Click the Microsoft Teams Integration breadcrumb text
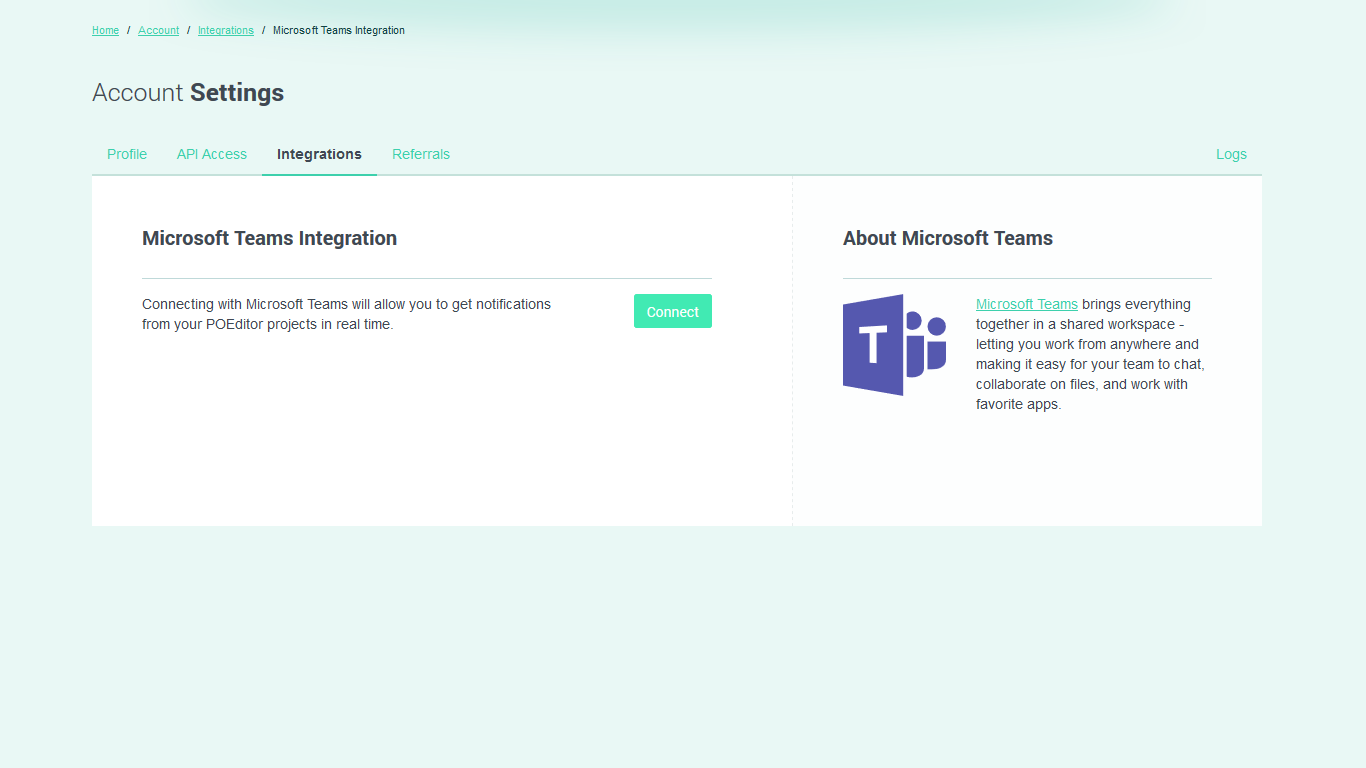Image resolution: width=1366 pixels, height=768 pixels. point(339,30)
